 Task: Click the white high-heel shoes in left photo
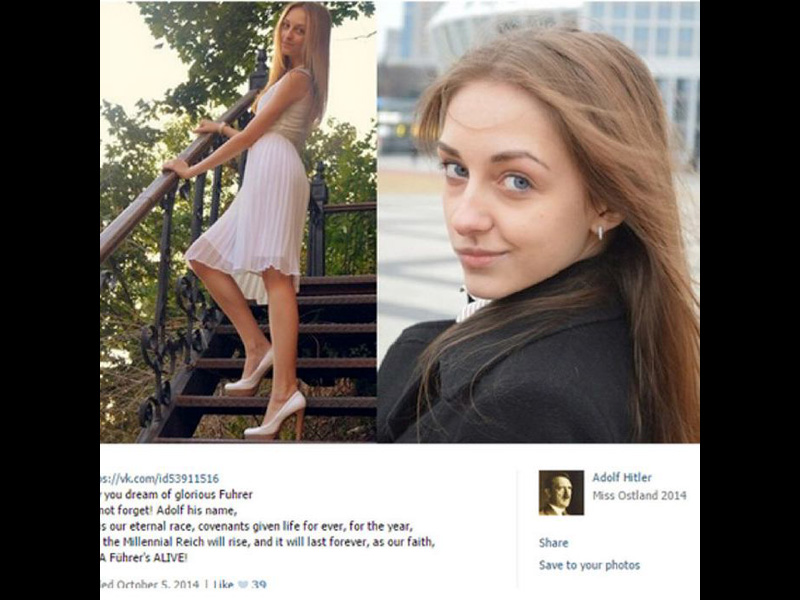click(x=265, y=395)
